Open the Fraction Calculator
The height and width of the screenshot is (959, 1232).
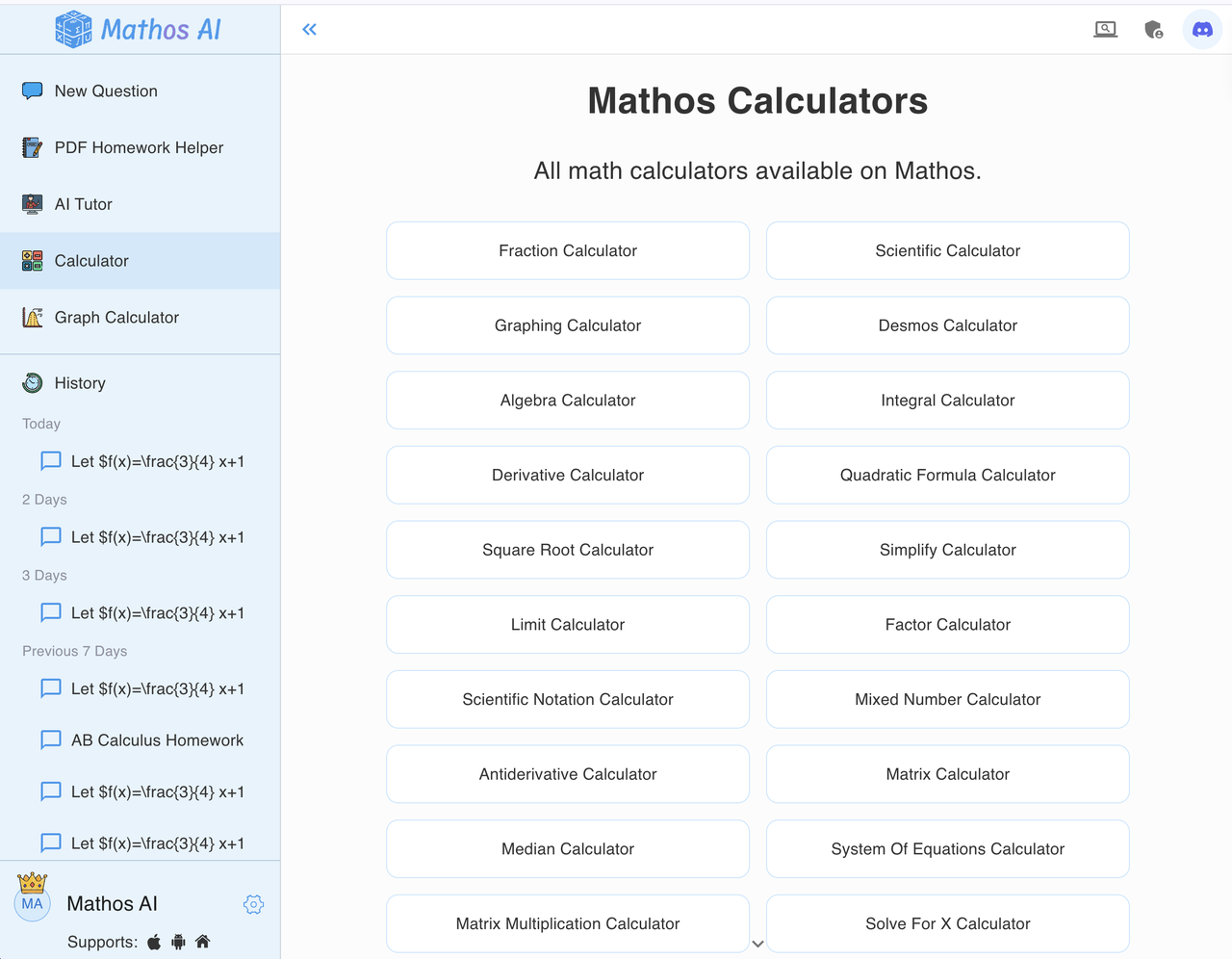point(567,250)
